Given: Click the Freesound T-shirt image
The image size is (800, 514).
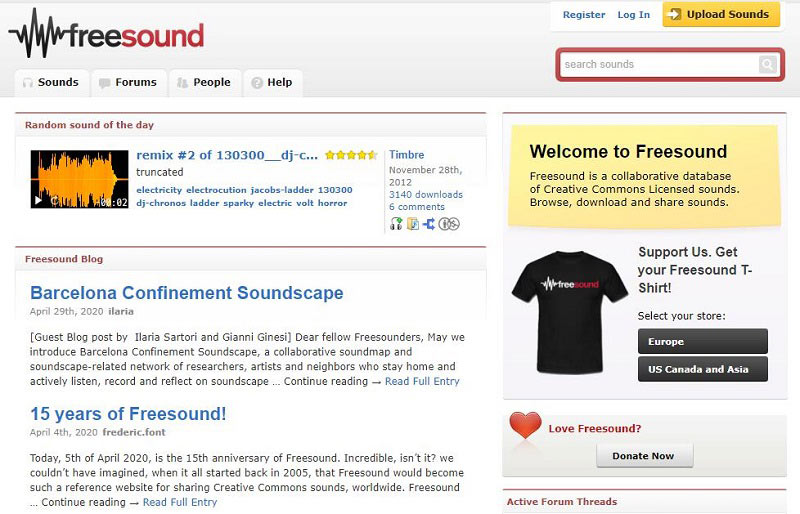Looking at the screenshot, I should pos(569,311).
